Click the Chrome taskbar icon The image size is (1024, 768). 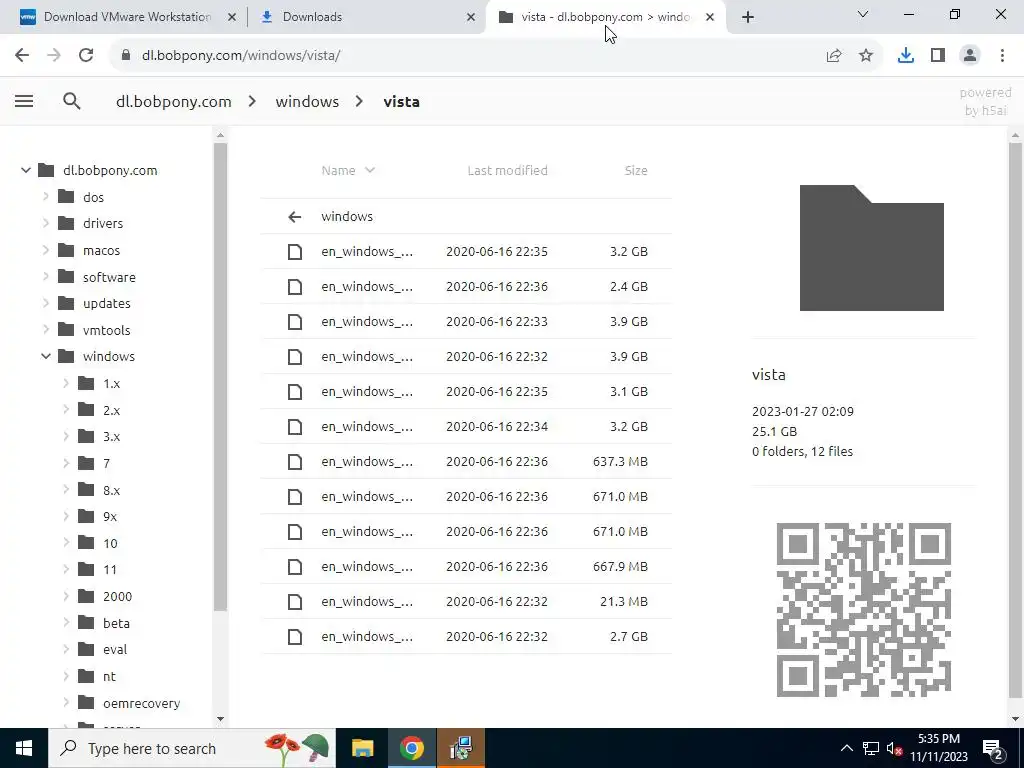coord(411,748)
